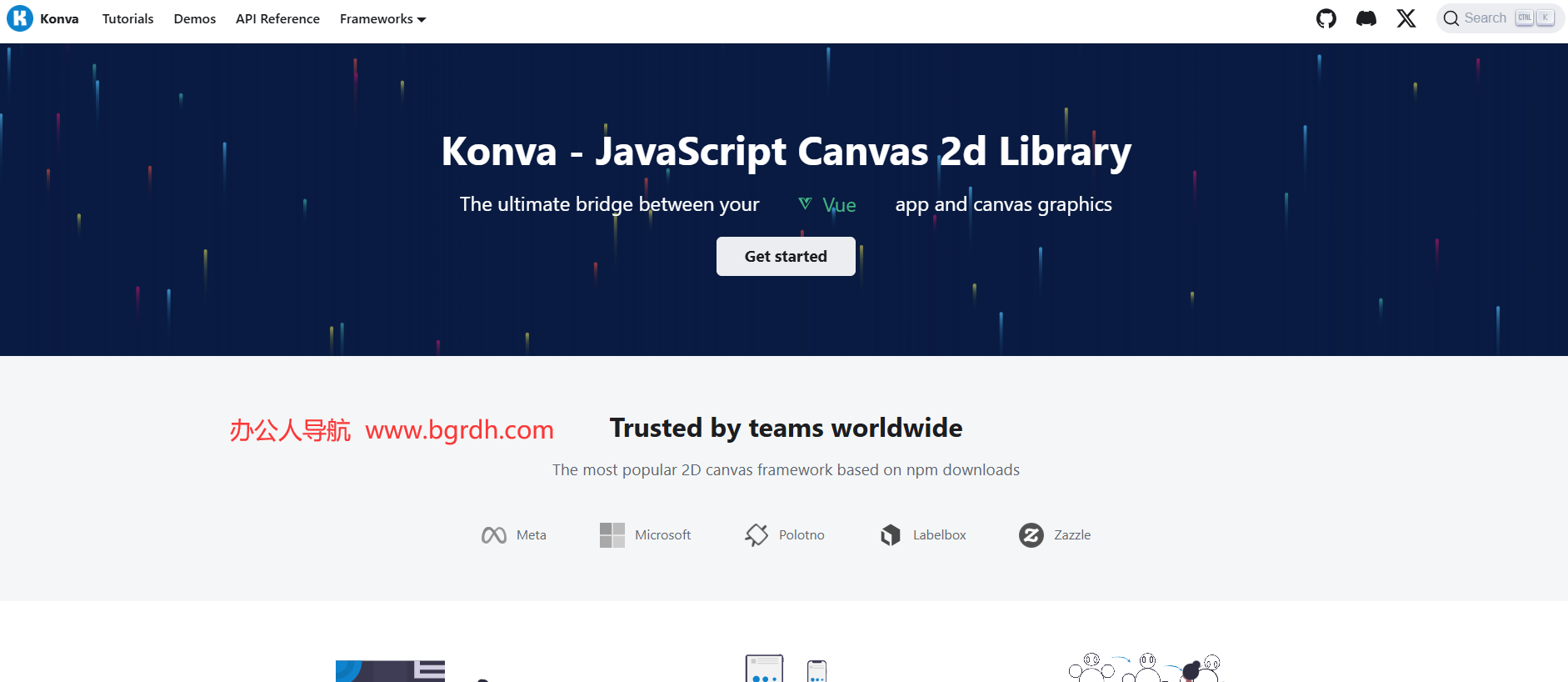Viewport: 1568px width, 682px height.
Task: Expand the Frameworks dropdown menu
Action: (383, 19)
